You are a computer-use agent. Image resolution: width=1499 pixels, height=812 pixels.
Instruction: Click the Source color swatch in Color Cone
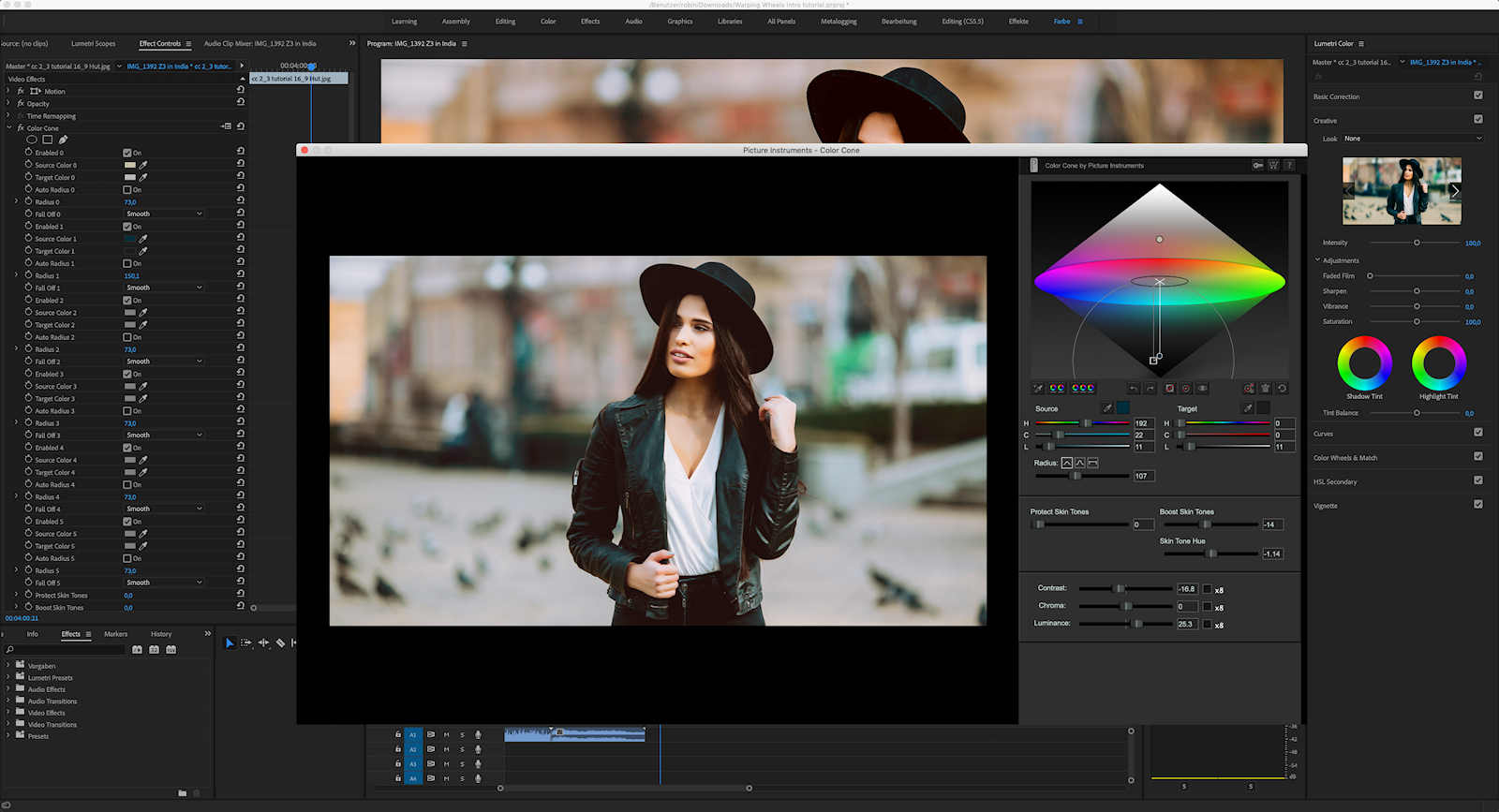(1122, 408)
